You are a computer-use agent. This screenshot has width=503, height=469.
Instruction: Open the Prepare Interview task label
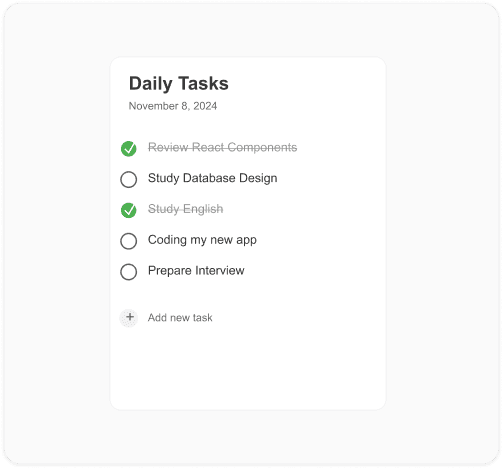click(196, 271)
